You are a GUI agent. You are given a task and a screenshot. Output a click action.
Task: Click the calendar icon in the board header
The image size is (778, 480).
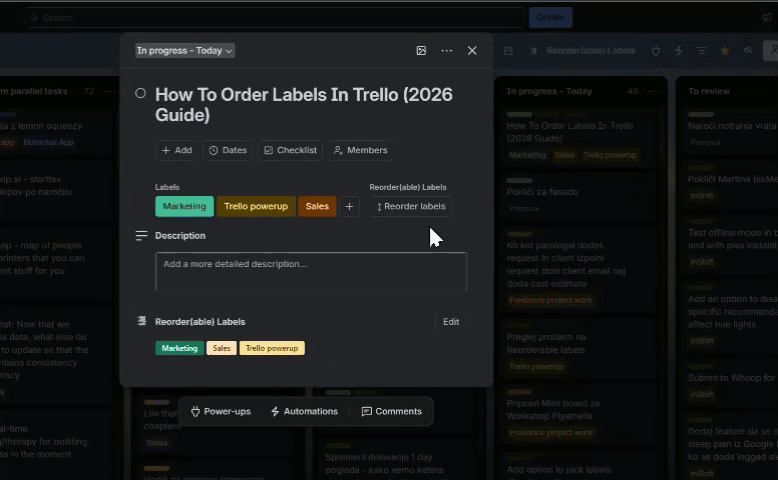[x=508, y=51]
